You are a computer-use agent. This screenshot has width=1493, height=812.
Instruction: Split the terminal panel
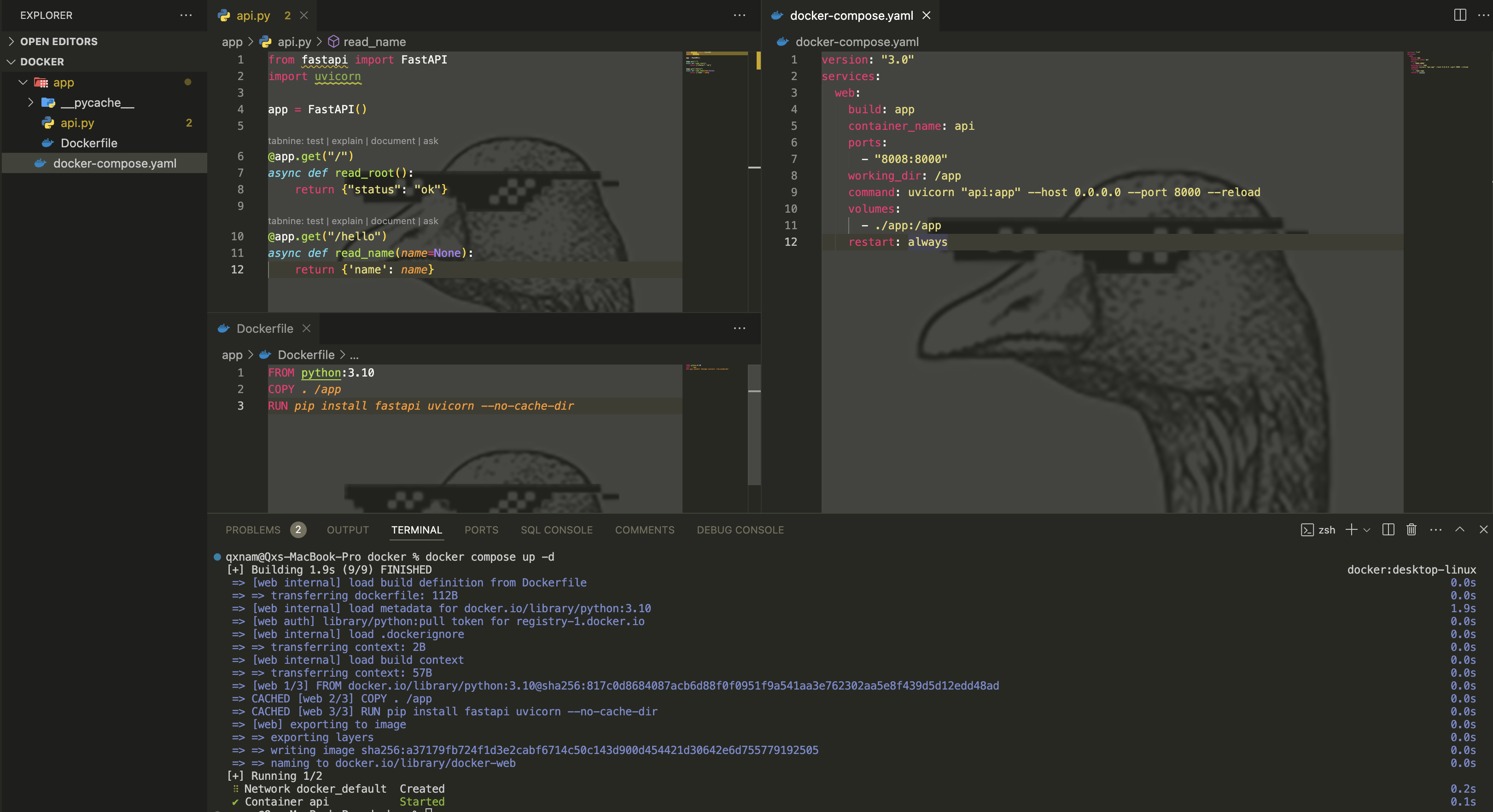(x=1388, y=529)
